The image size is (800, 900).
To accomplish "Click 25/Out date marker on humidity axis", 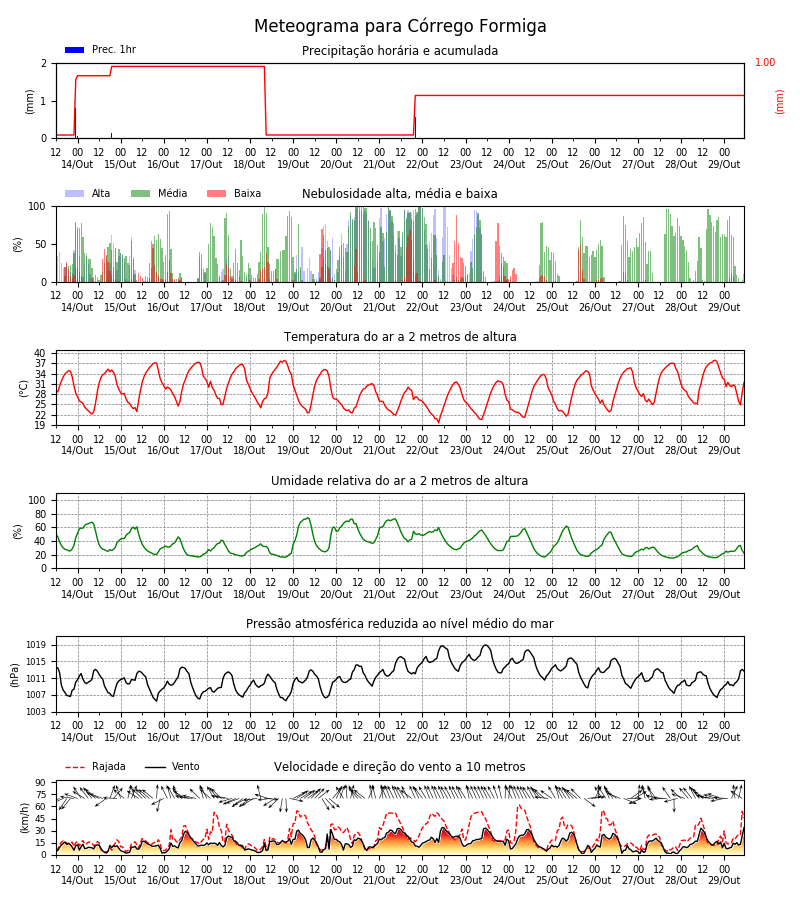I will pyautogui.click(x=552, y=594).
